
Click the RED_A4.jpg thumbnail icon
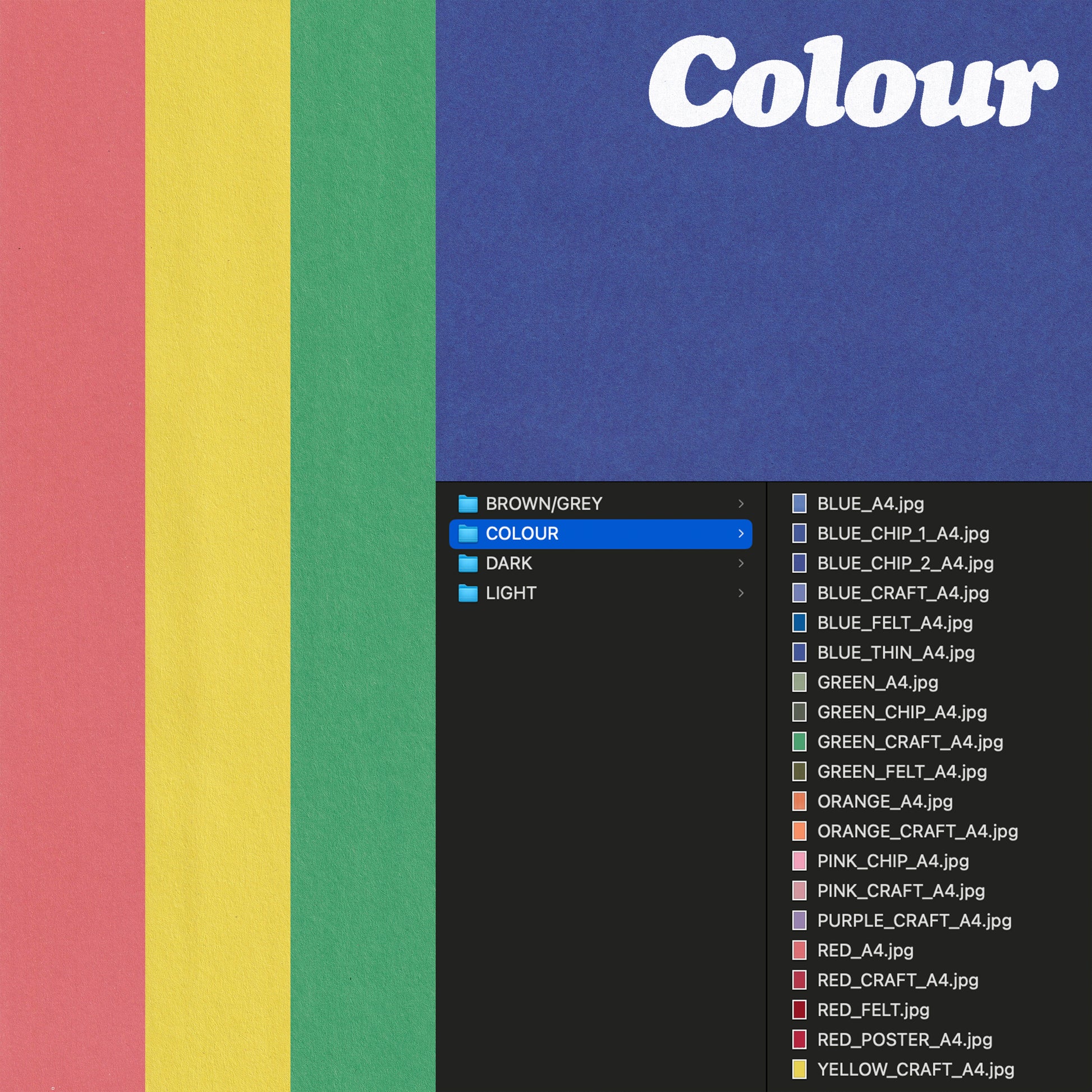click(799, 949)
